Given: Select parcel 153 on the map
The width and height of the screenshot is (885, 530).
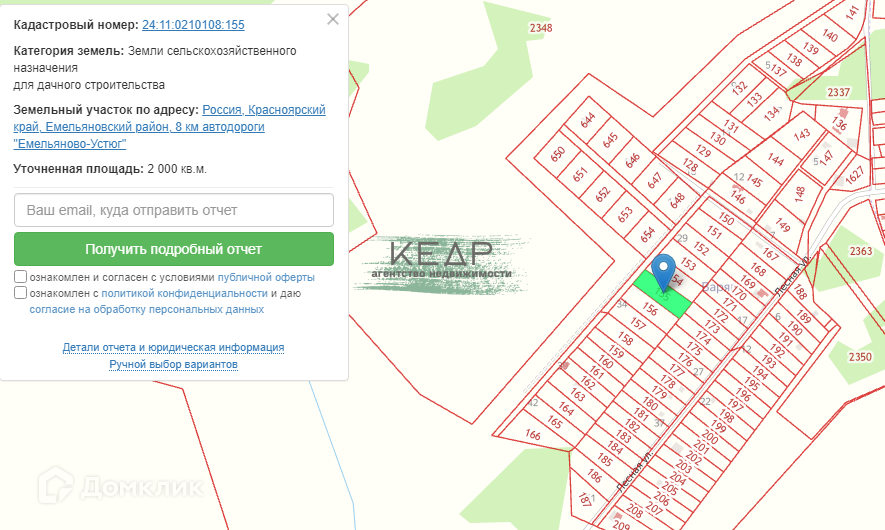Looking at the screenshot, I should coord(688,263).
